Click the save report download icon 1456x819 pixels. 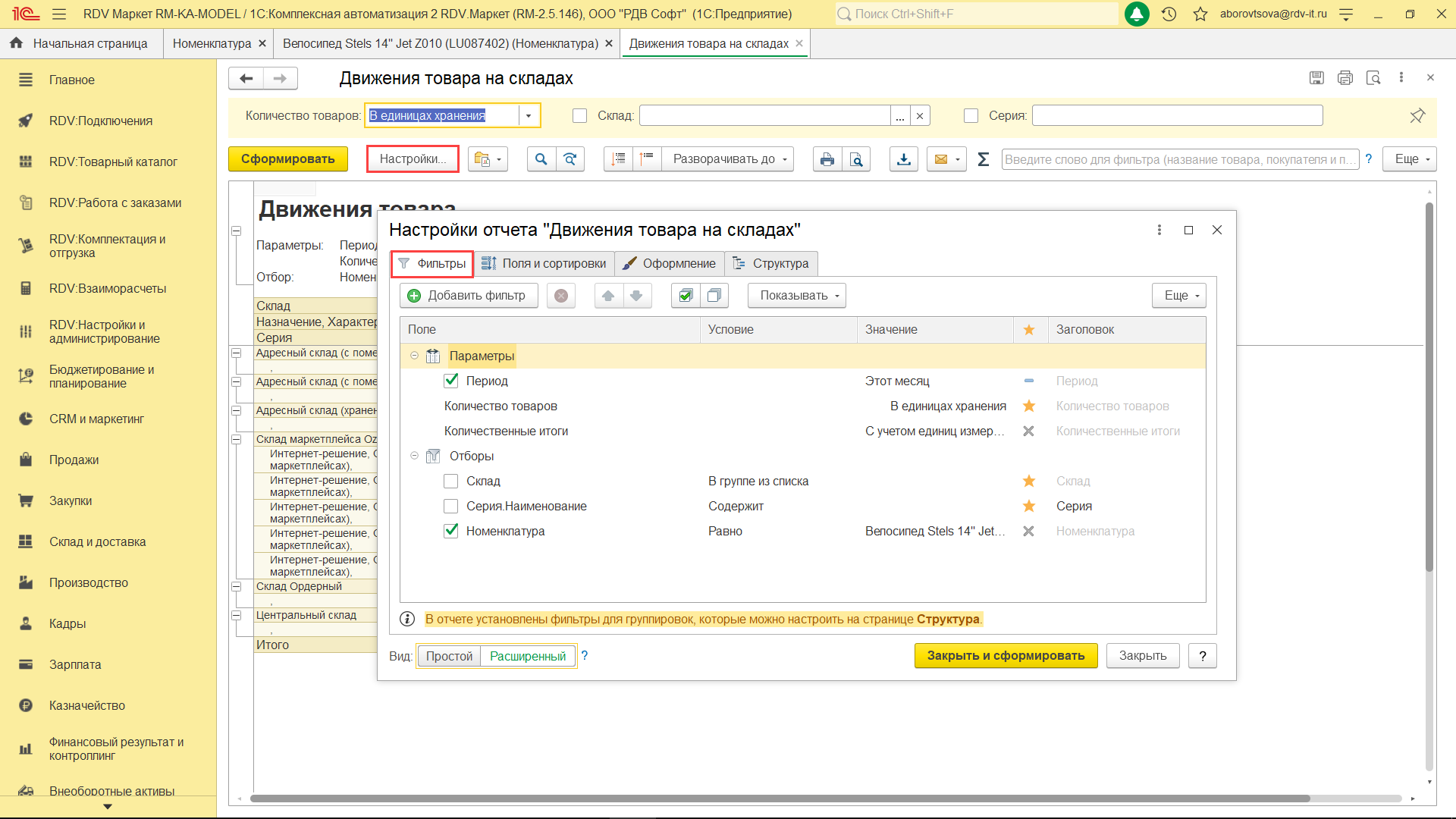[x=903, y=159]
